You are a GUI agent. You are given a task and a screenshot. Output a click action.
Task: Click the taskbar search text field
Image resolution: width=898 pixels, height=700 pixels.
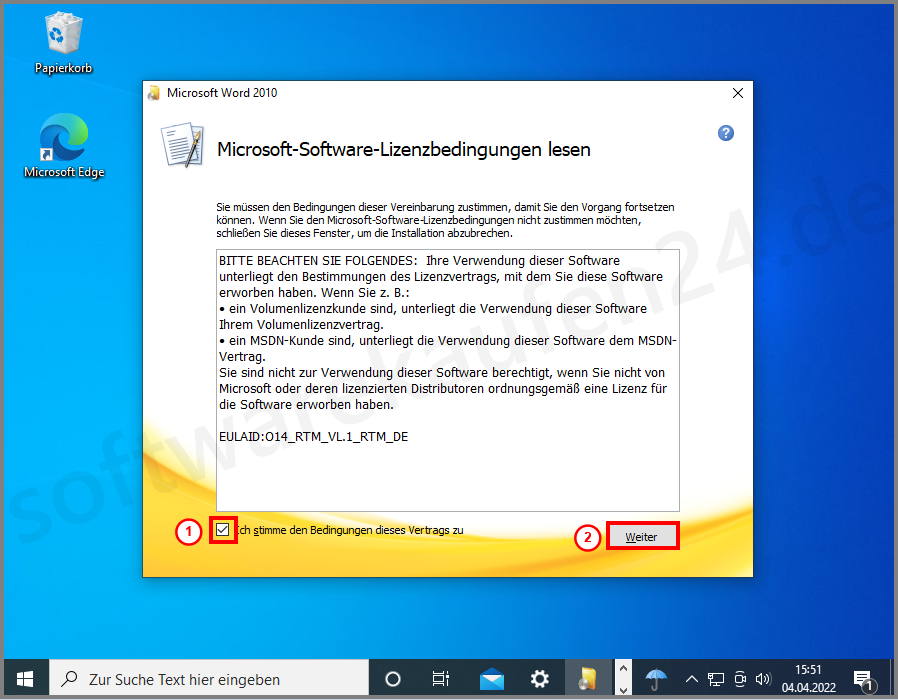(209, 679)
